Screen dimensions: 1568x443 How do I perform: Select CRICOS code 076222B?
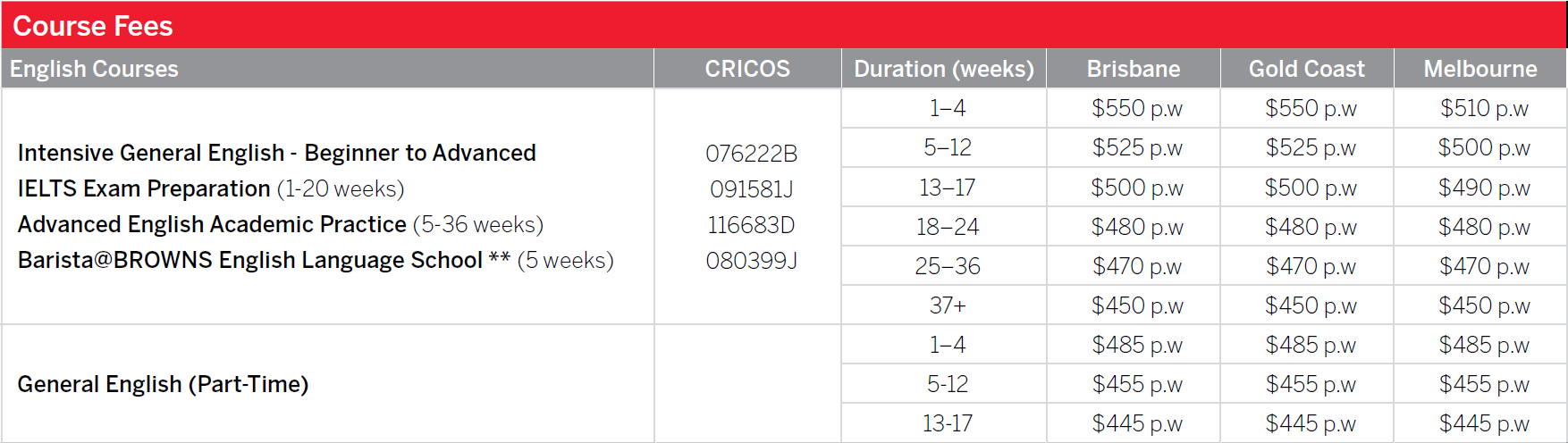pyautogui.click(x=751, y=154)
